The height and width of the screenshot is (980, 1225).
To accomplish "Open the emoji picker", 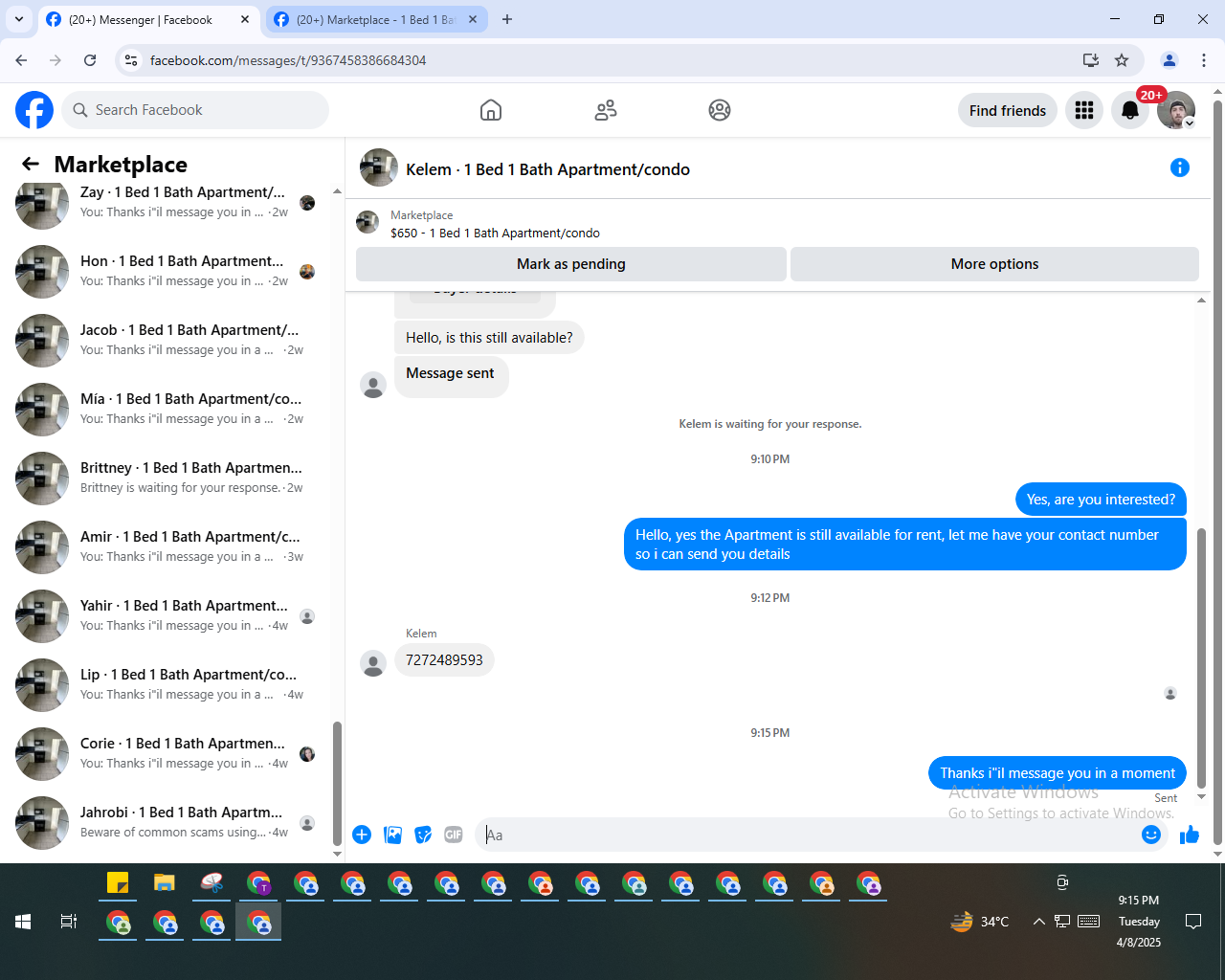I will [1151, 835].
